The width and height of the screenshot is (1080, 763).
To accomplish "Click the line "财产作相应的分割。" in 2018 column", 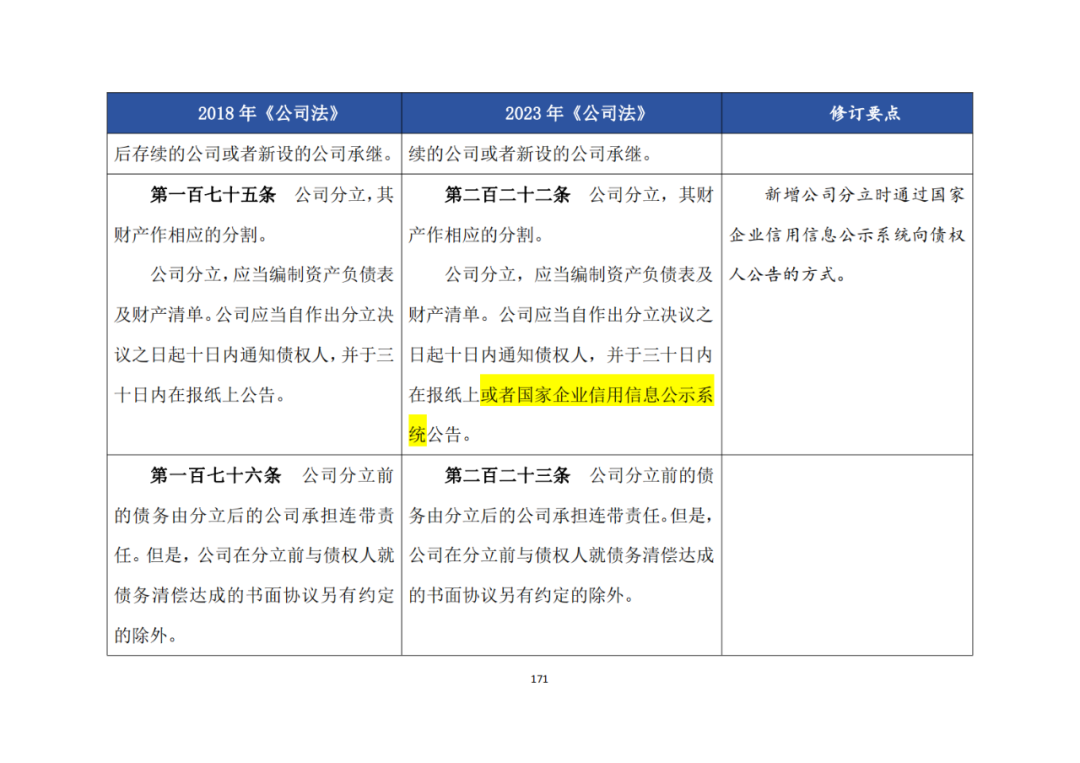I will point(191,235).
